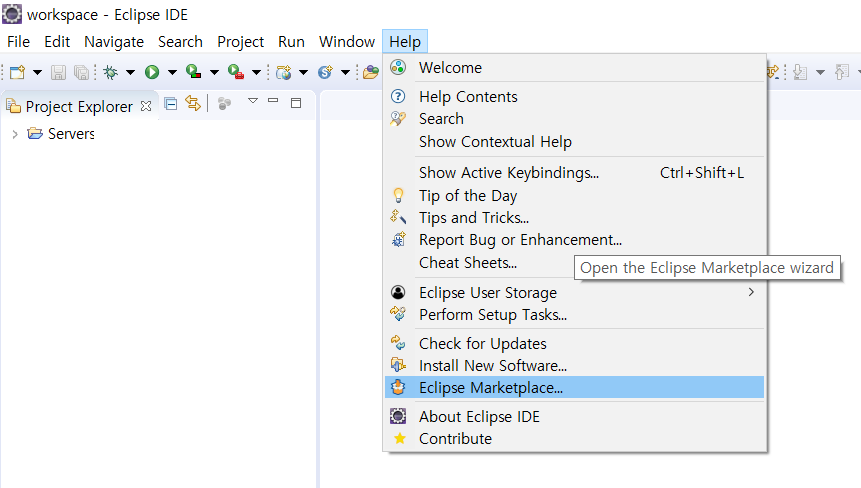861x488 pixels.
Task: Open the Run dropdown arrow
Action: pos(172,72)
